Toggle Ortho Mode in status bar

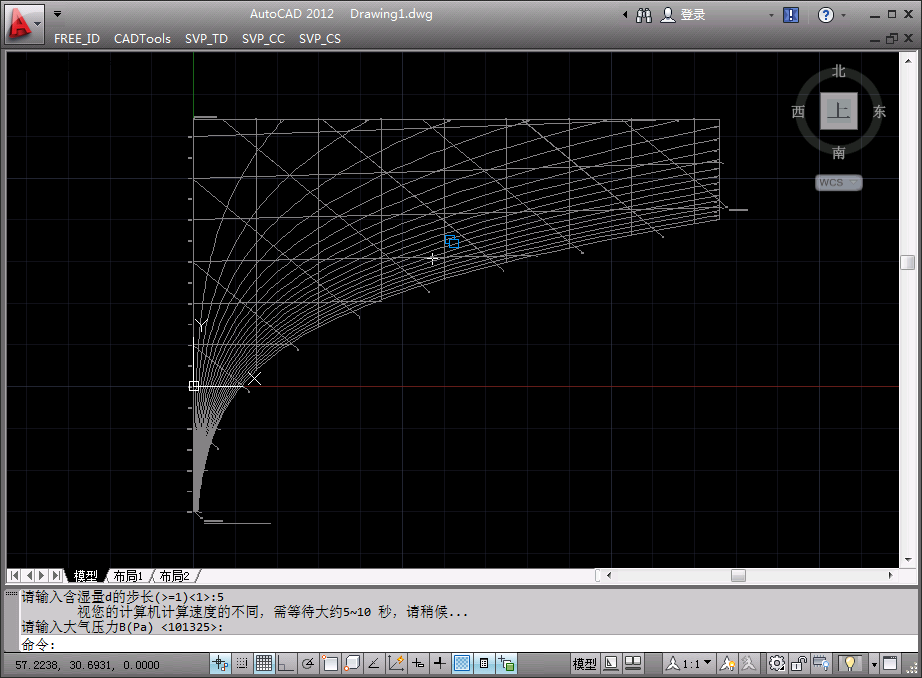(286, 664)
